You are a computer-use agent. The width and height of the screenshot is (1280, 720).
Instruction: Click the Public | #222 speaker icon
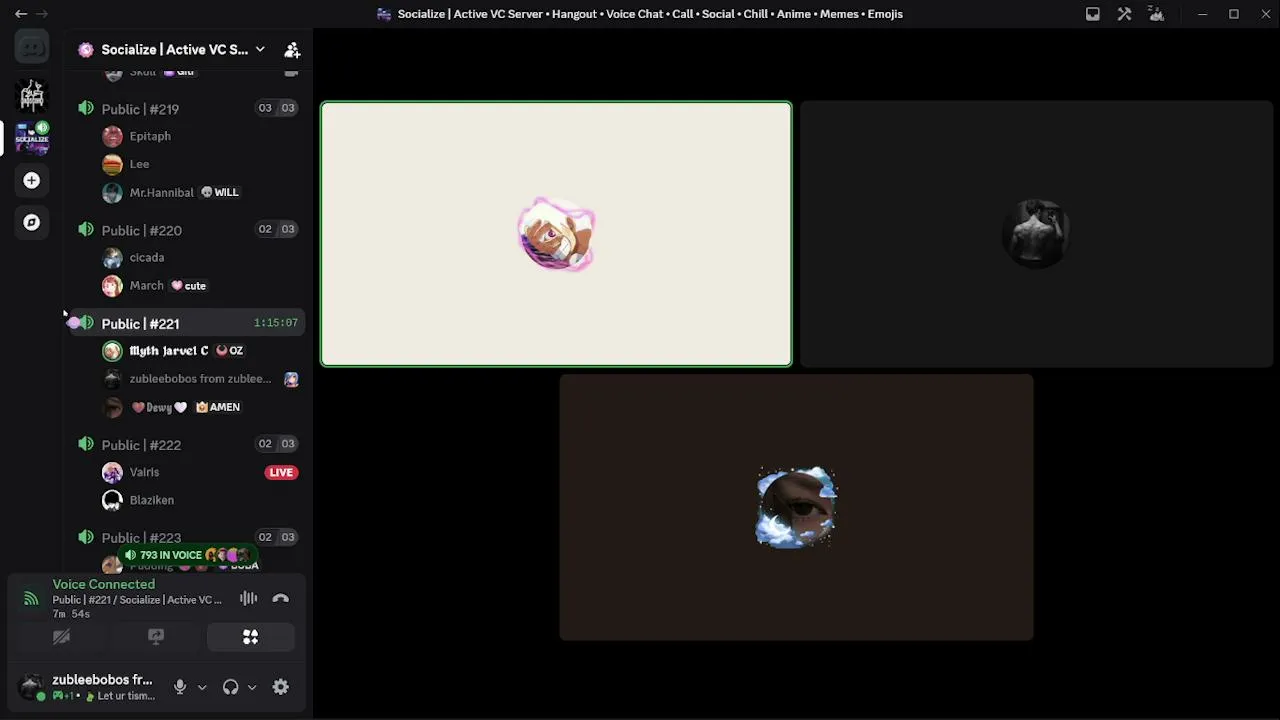pos(86,444)
